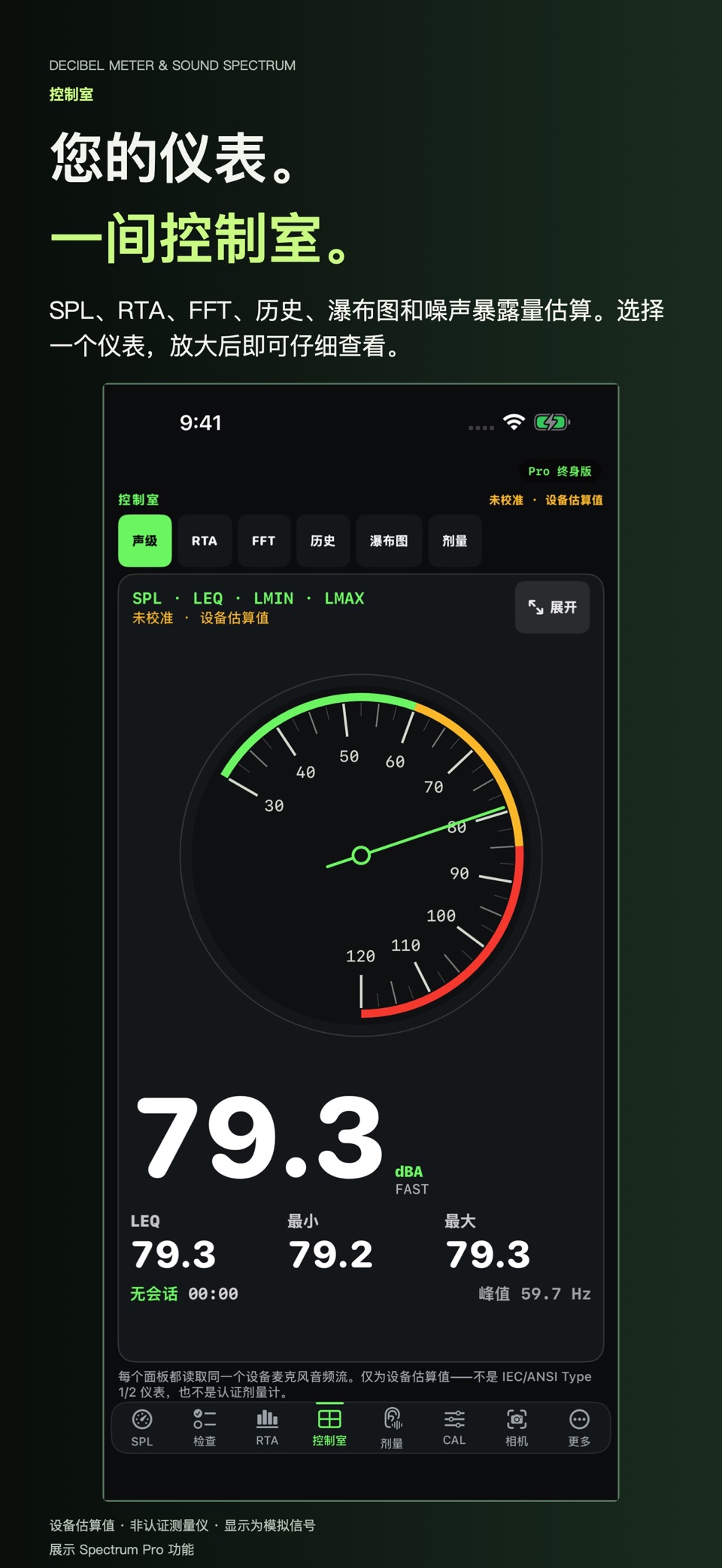Screen dimensions: 722x1568
Task: Select the 声级 panel tab
Action: pos(145,540)
